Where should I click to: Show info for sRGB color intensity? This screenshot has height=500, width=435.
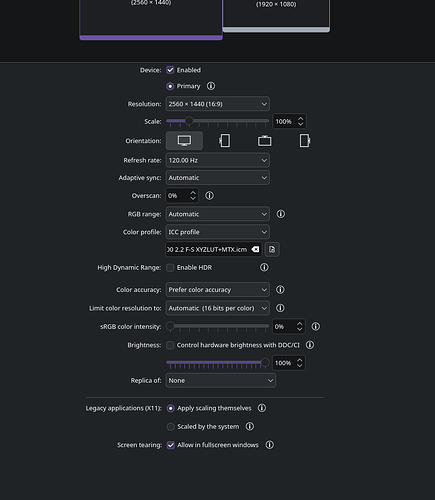click(x=315, y=326)
